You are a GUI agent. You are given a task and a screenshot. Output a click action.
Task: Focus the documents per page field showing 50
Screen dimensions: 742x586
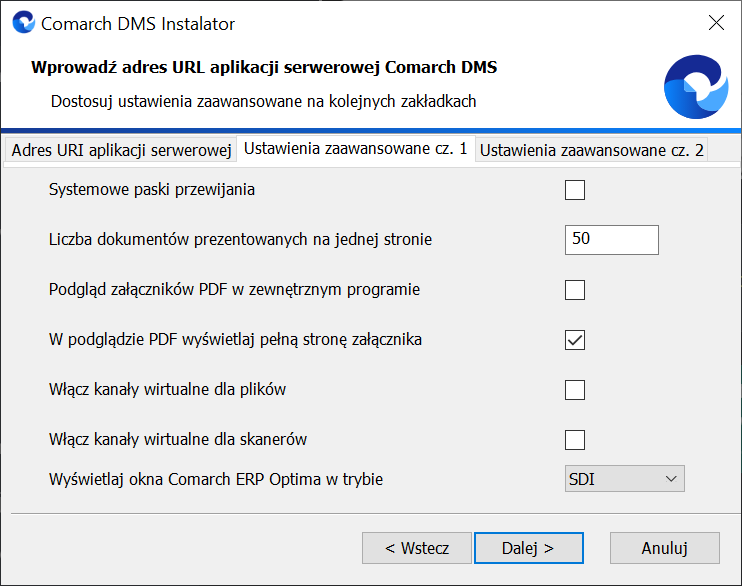(x=611, y=240)
